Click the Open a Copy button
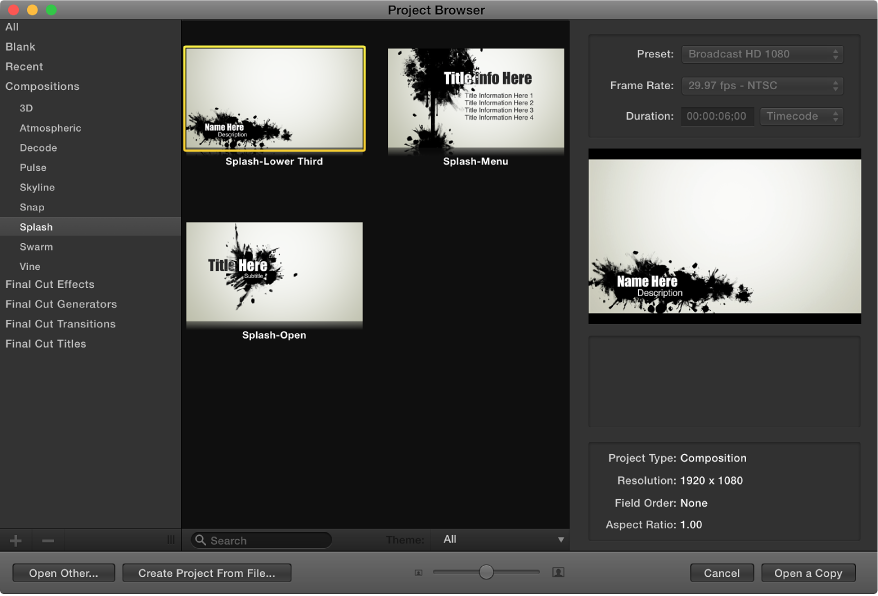This screenshot has width=878, height=596. [808, 572]
